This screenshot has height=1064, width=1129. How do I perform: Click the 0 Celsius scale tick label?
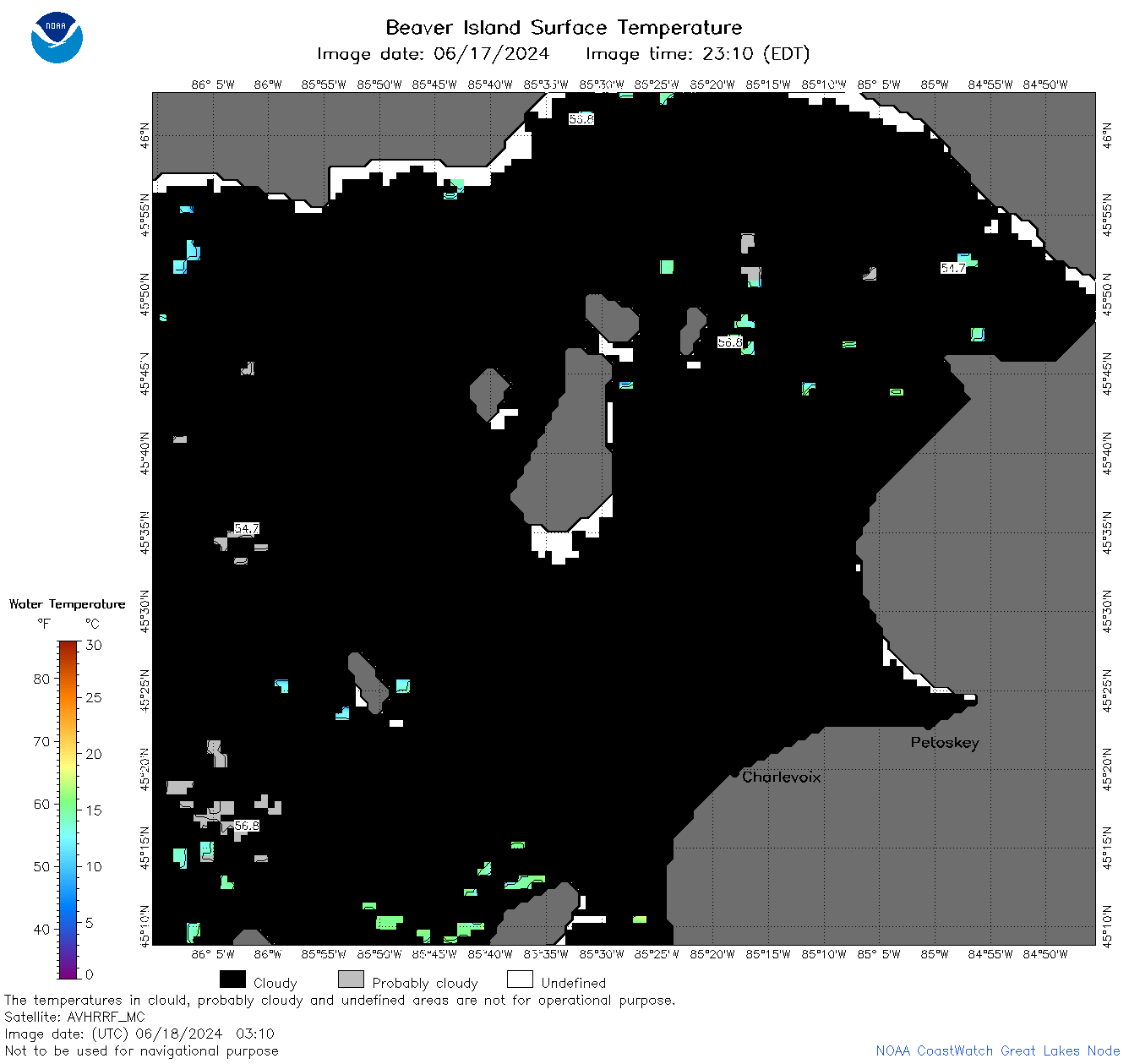[x=90, y=974]
